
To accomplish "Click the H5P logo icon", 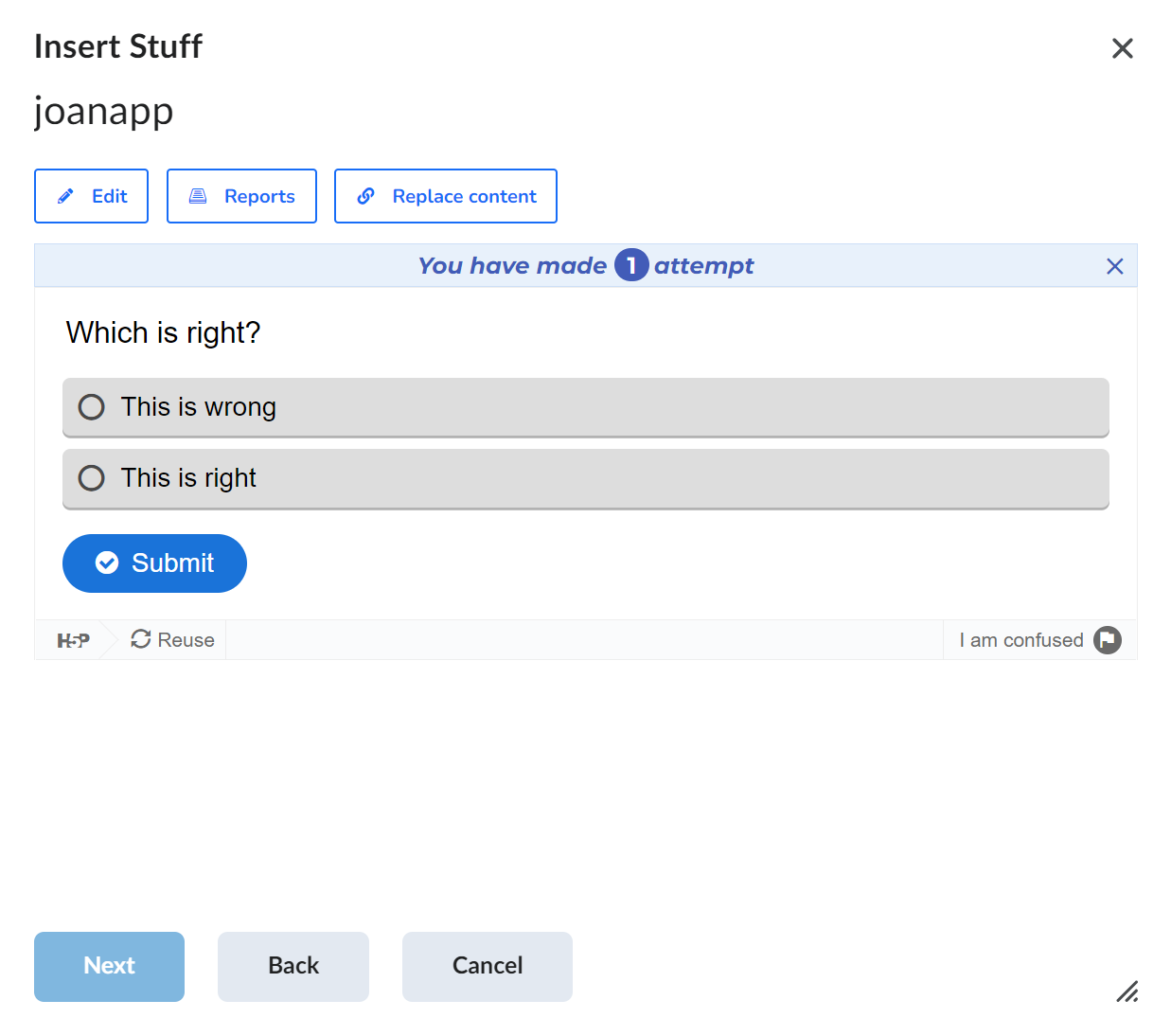I will [74, 640].
